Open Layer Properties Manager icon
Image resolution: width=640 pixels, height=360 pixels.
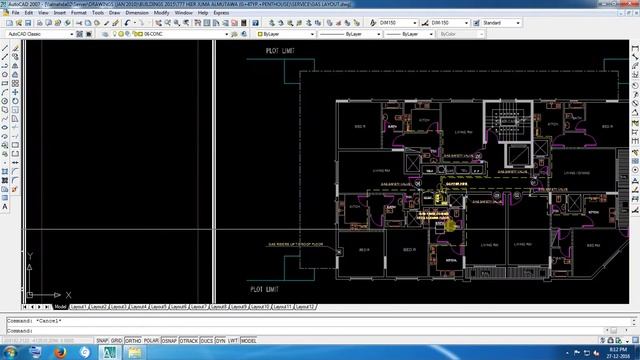pyautogui.click(x=105, y=34)
